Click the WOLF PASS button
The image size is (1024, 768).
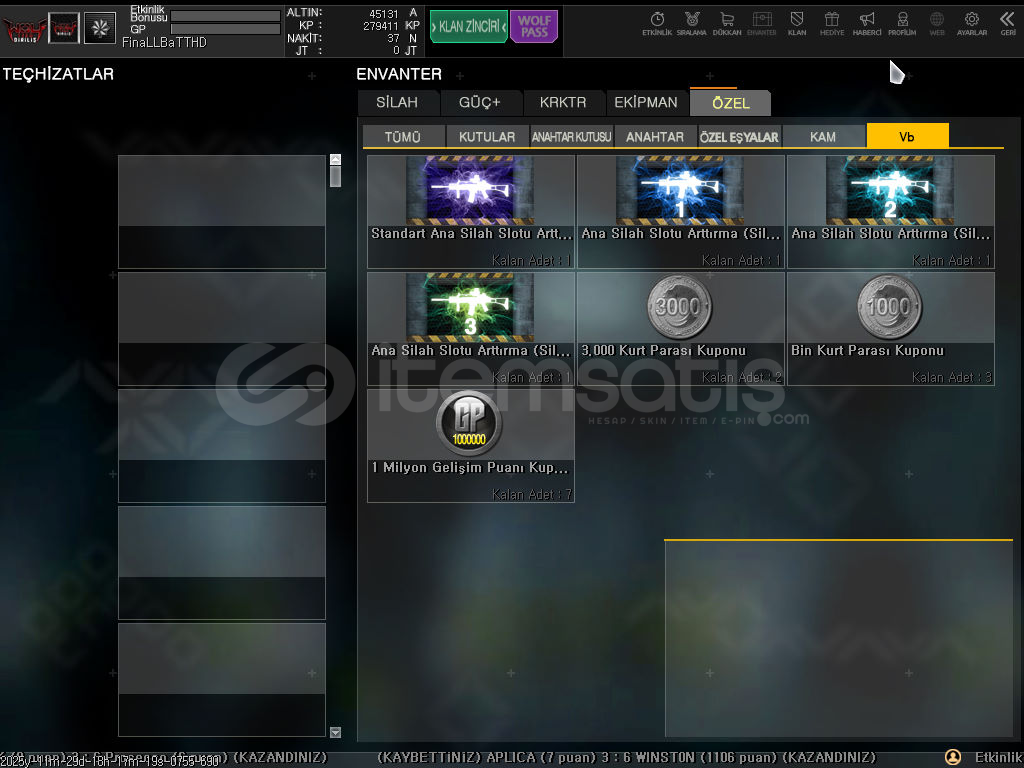[534, 27]
